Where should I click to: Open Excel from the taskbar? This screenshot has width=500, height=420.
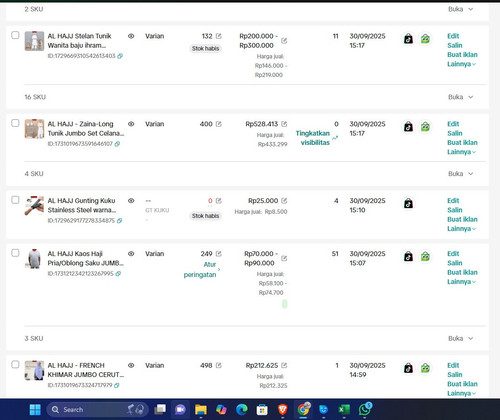[x=344, y=409]
